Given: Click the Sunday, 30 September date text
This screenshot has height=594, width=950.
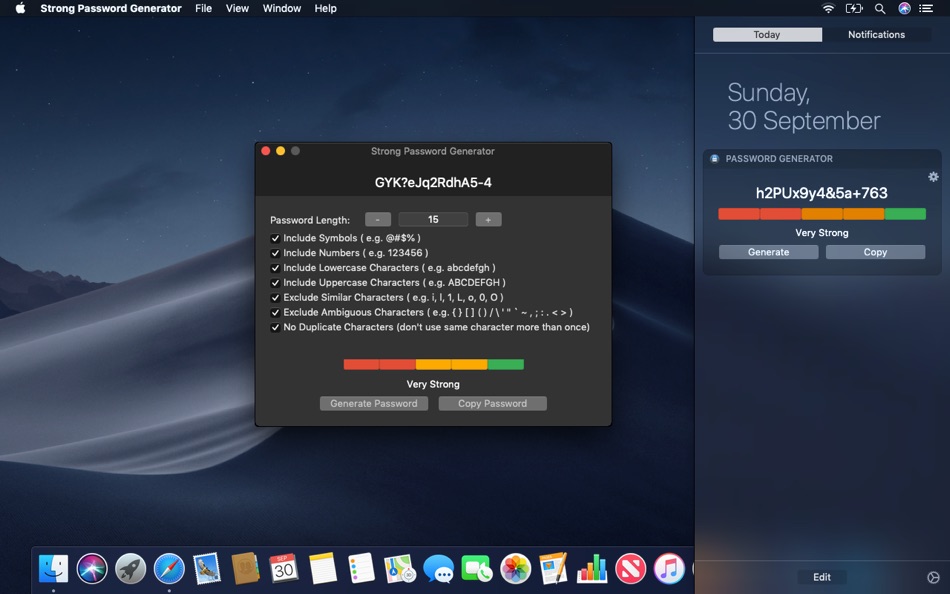Looking at the screenshot, I should point(804,107).
